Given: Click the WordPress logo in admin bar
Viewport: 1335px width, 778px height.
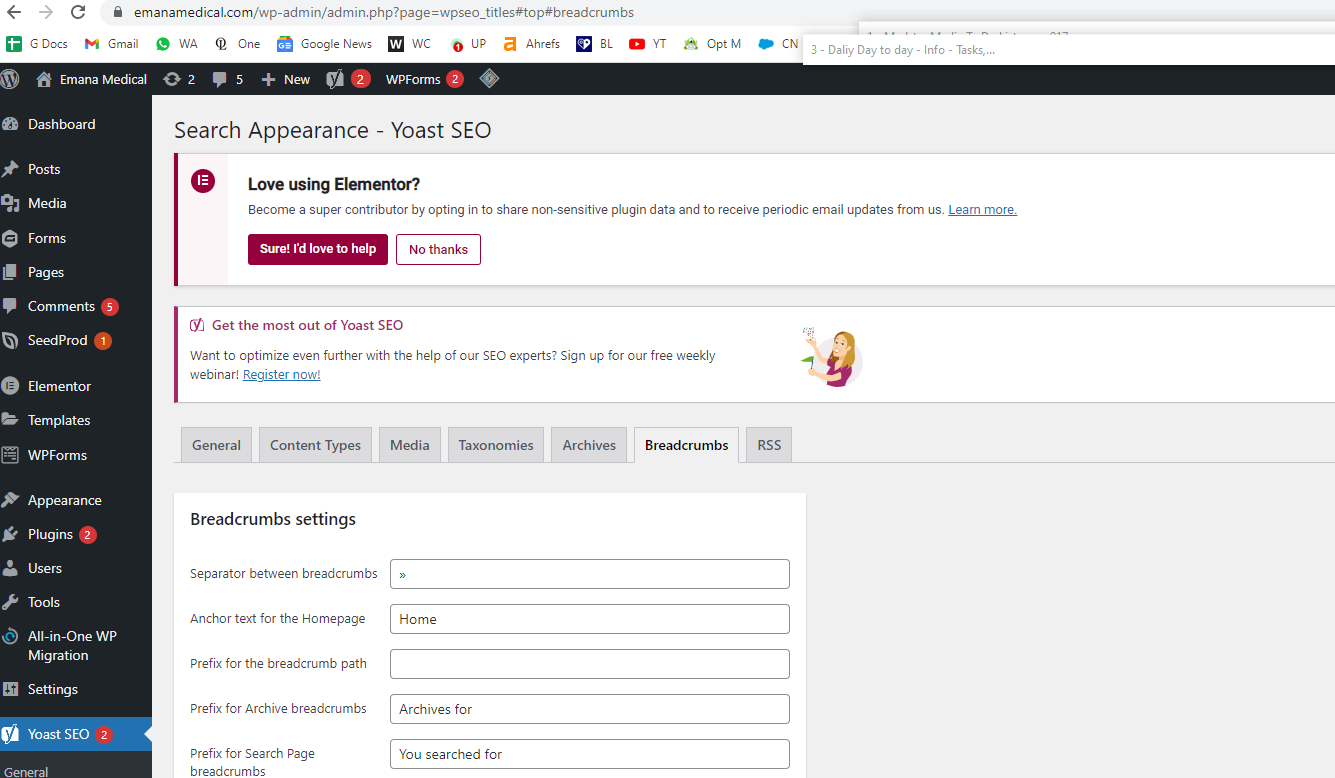Looking at the screenshot, I should [10, 79].
